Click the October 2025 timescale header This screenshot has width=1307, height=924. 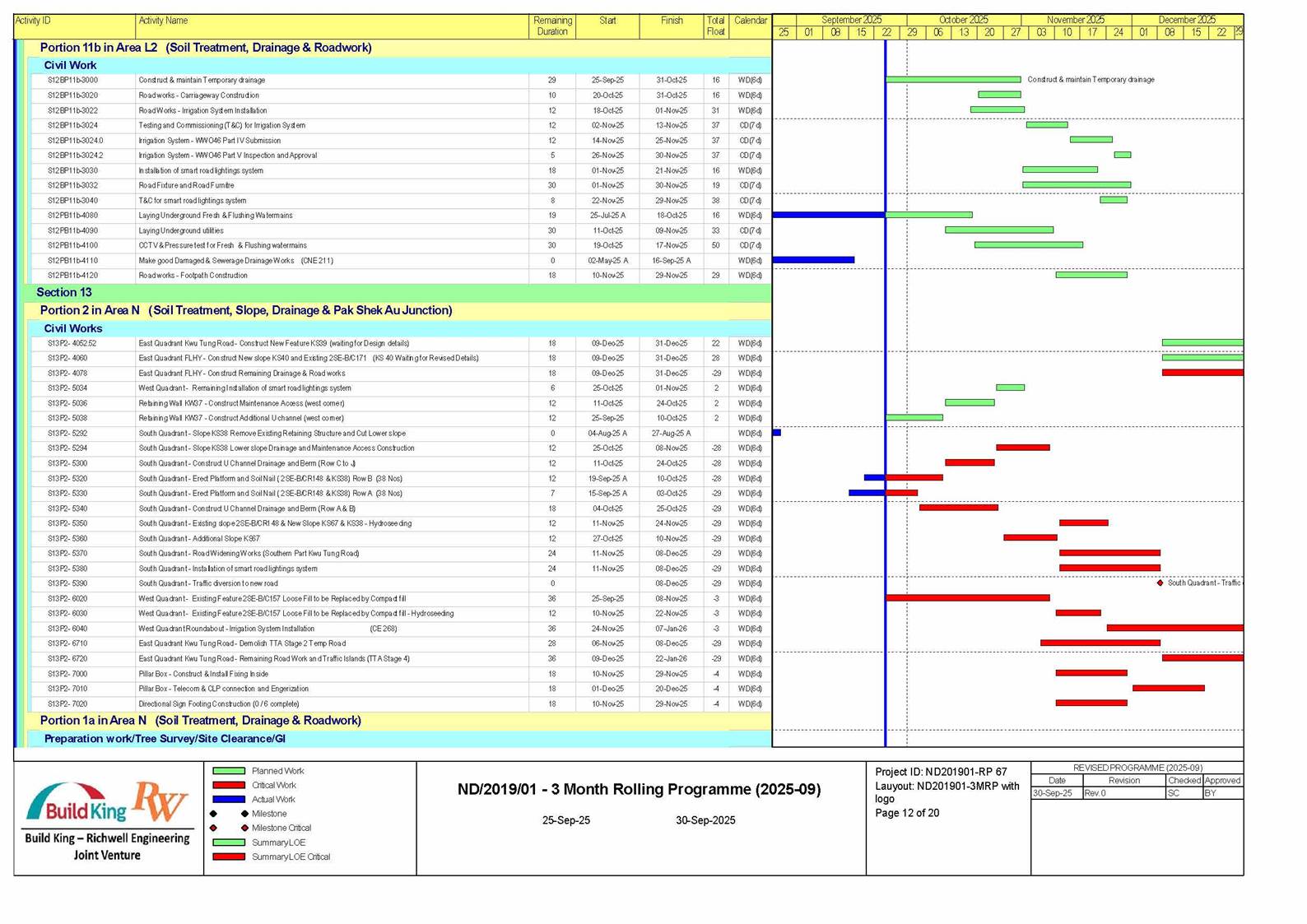click(963, 20)
